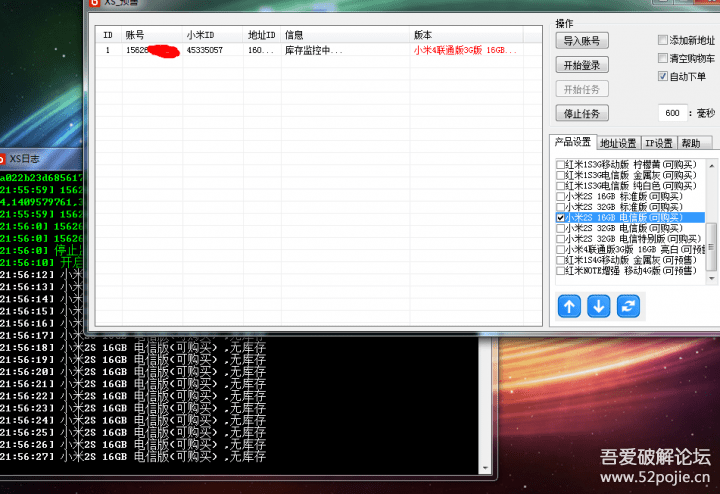
Task: Switch to the 地址设置 tab
Action: [618, 143]
